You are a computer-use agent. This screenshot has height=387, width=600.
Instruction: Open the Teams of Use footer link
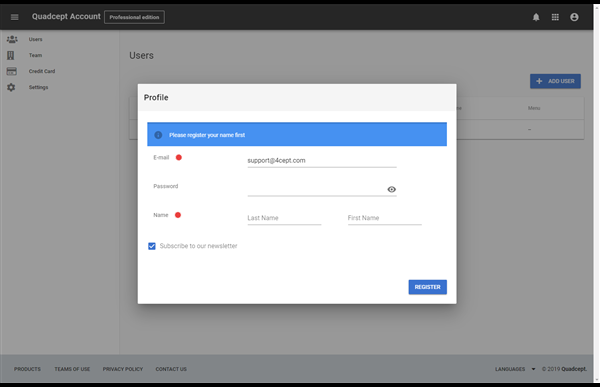(72, 369)
